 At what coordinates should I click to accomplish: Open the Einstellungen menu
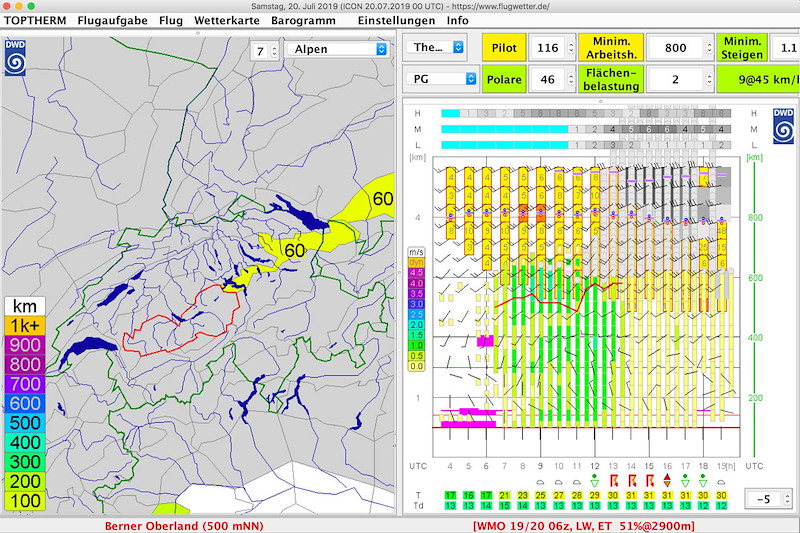click(396, 20)
